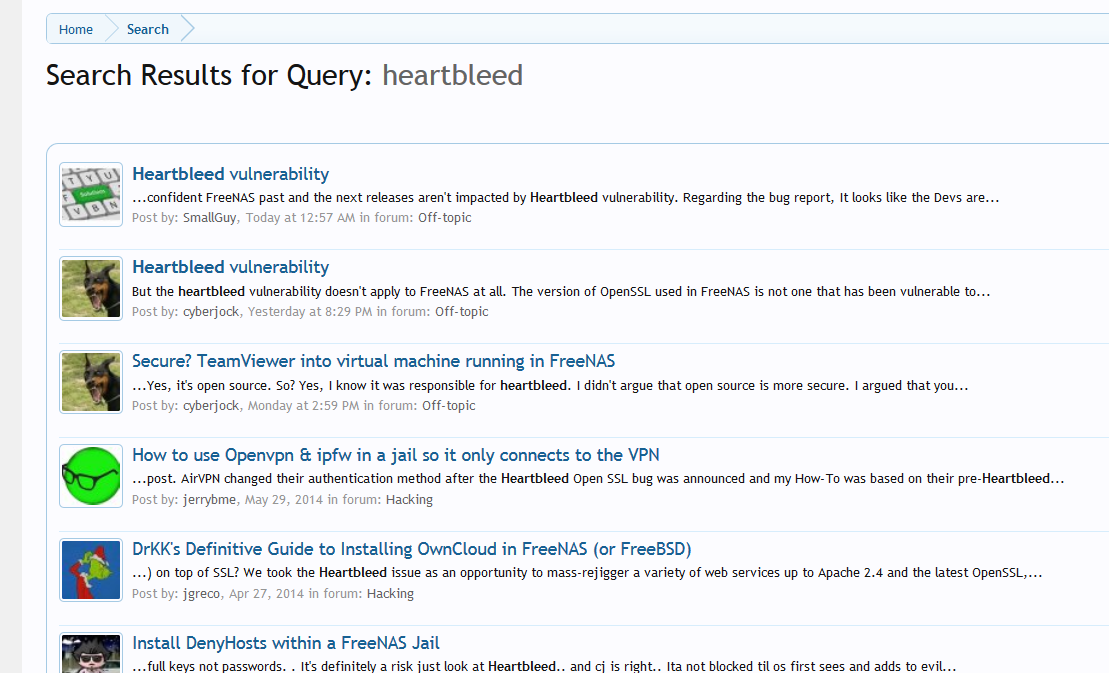Open jerrybme's green glasses avatar

91,476
